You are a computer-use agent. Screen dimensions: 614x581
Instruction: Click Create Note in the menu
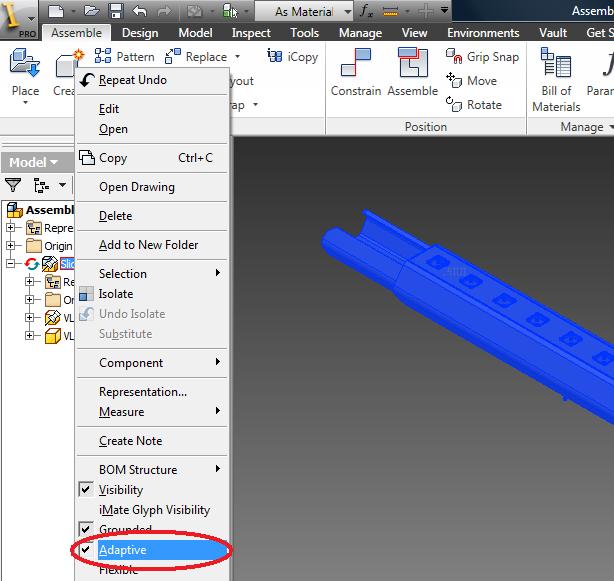(130, 441)
